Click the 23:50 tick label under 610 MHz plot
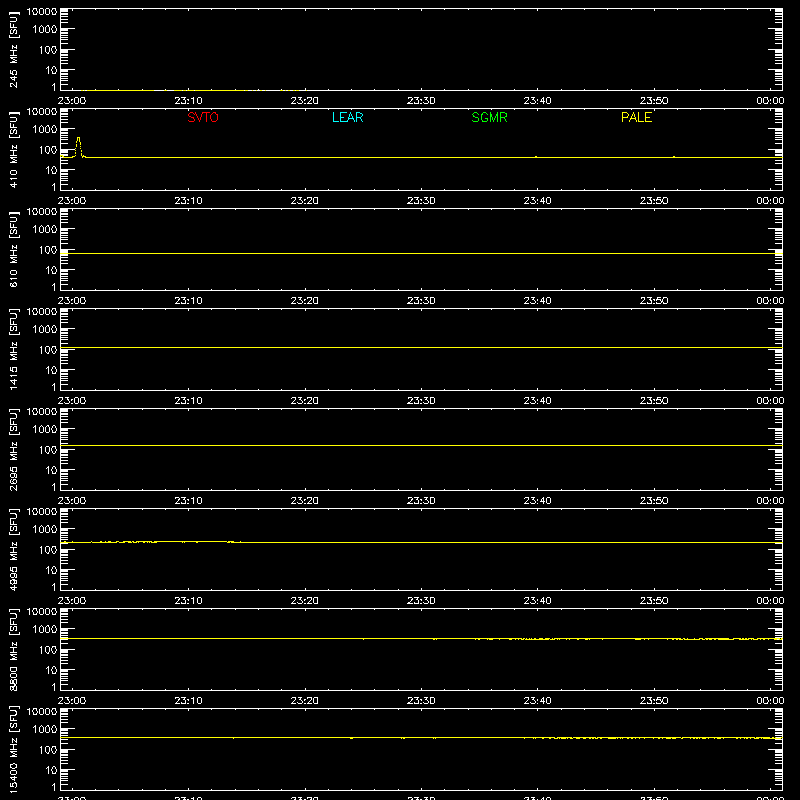The image size is (800, 800). click(654, 301)
